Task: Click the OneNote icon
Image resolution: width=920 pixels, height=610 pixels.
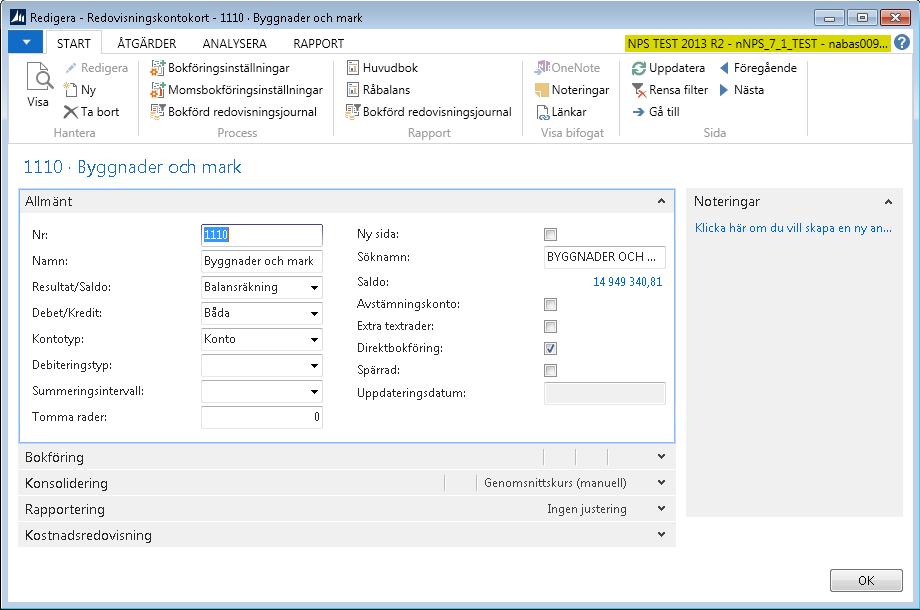Action: 542,68
